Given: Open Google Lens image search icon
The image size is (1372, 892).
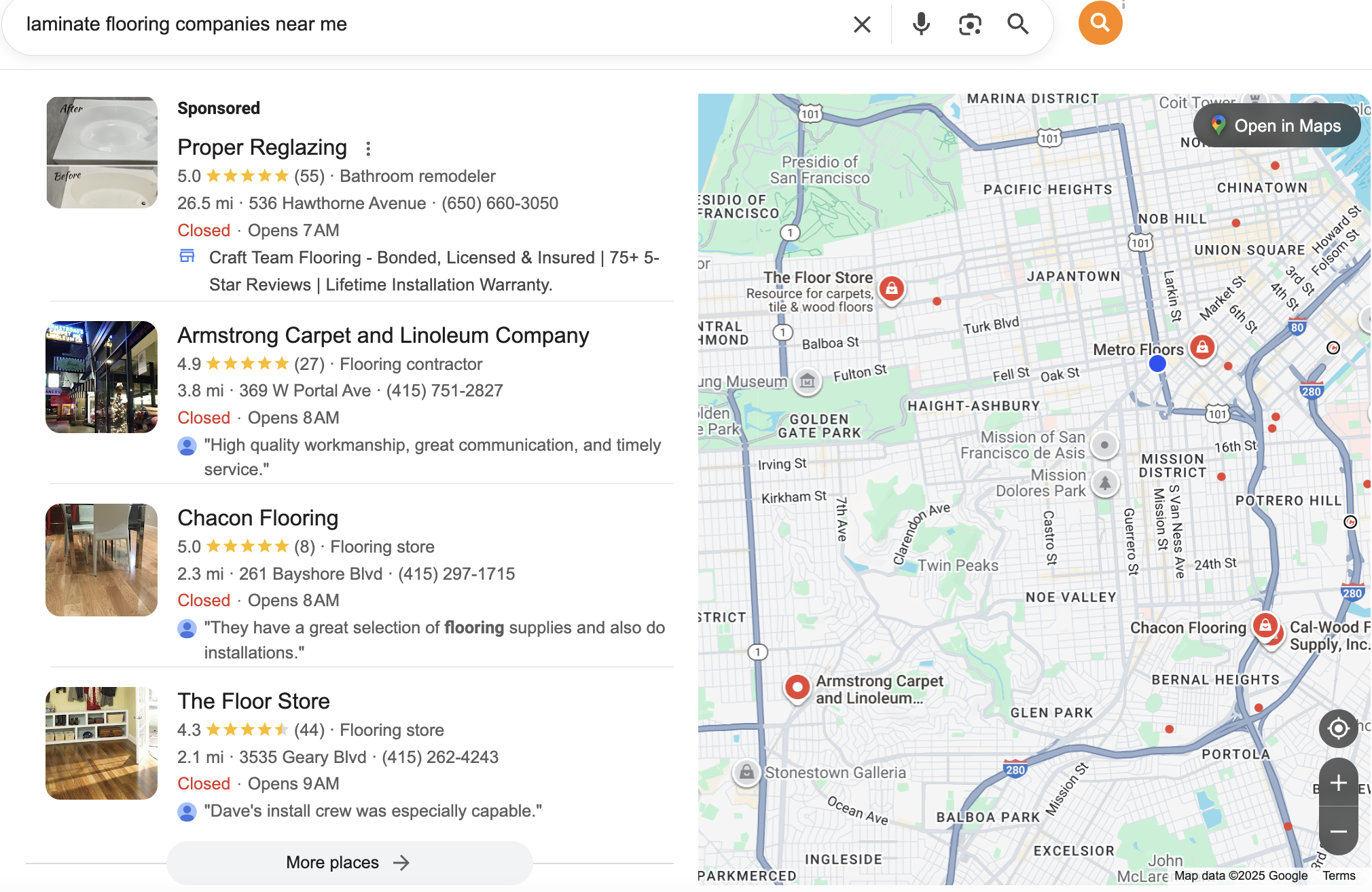Looking at the screenshot, I should coord(970,24).
